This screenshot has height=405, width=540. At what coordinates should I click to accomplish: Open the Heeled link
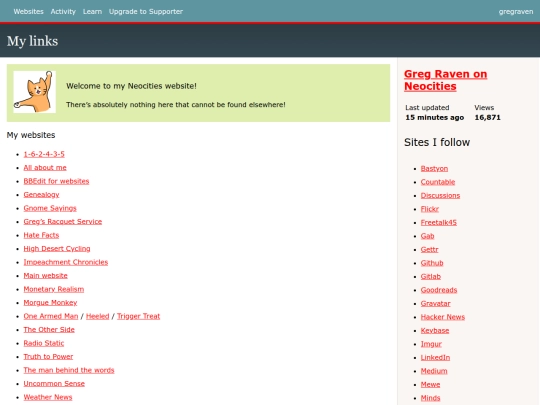(x=97, y=316)
